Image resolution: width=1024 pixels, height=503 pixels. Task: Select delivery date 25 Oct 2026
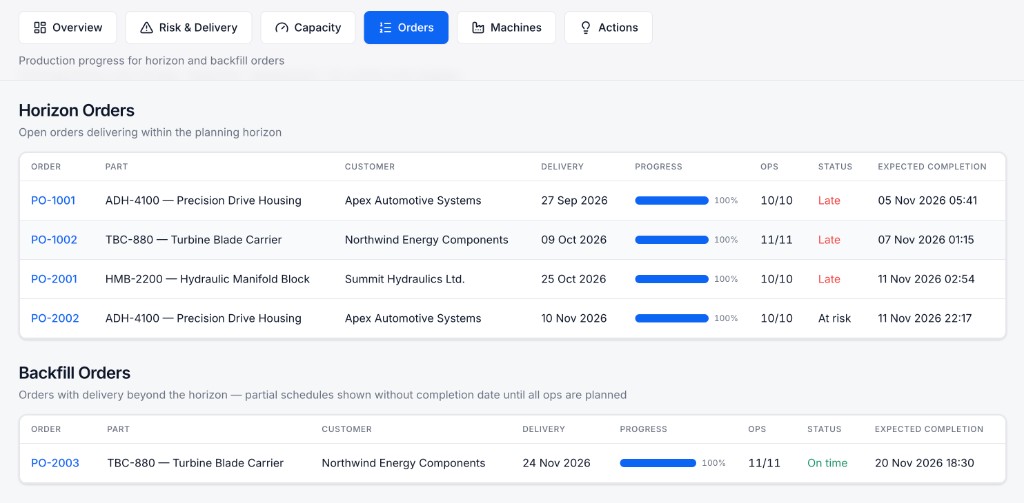coord(574,279)
